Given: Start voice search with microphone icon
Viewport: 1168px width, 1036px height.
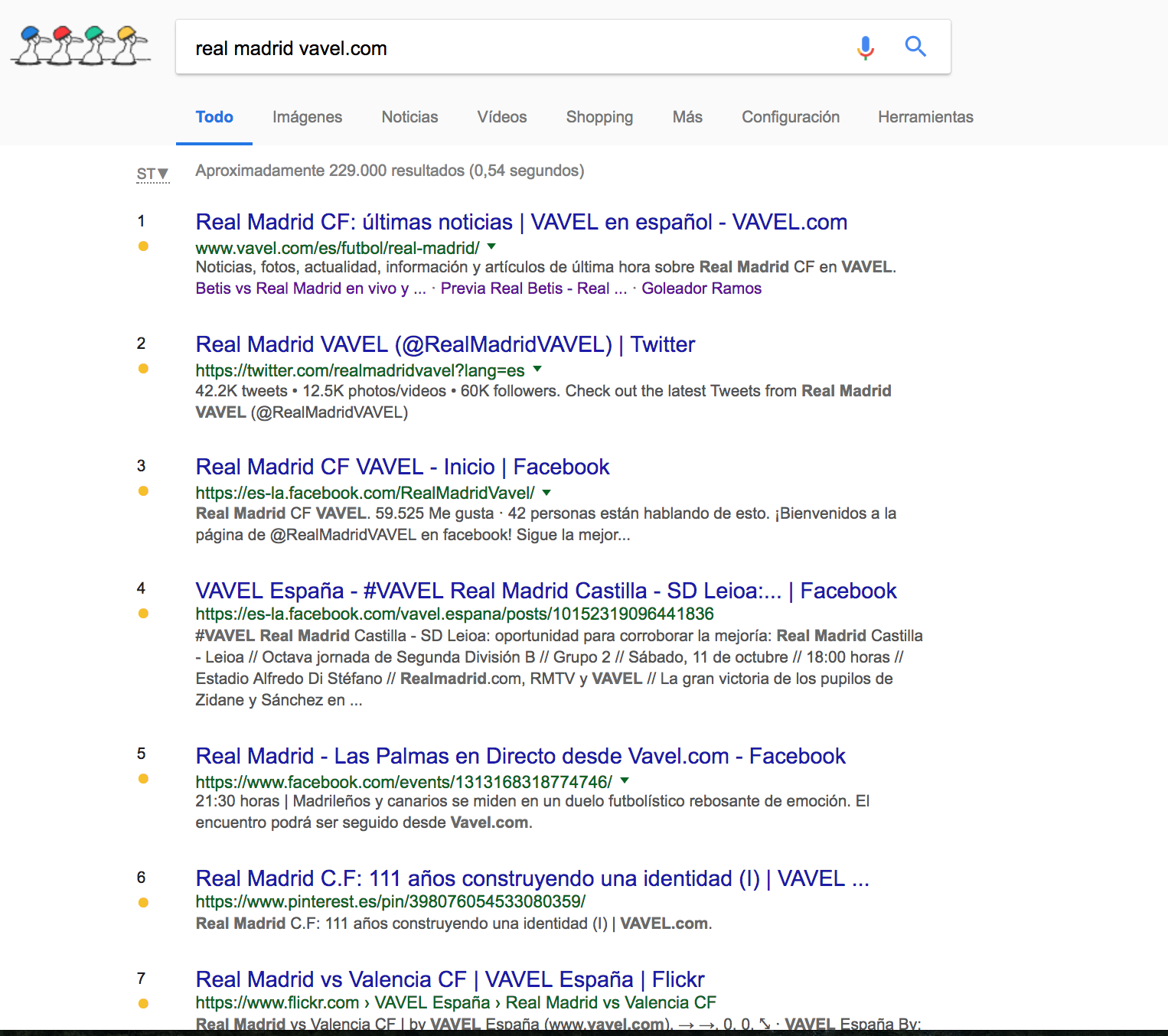Looking at the screenshot, I should [866, 47].
